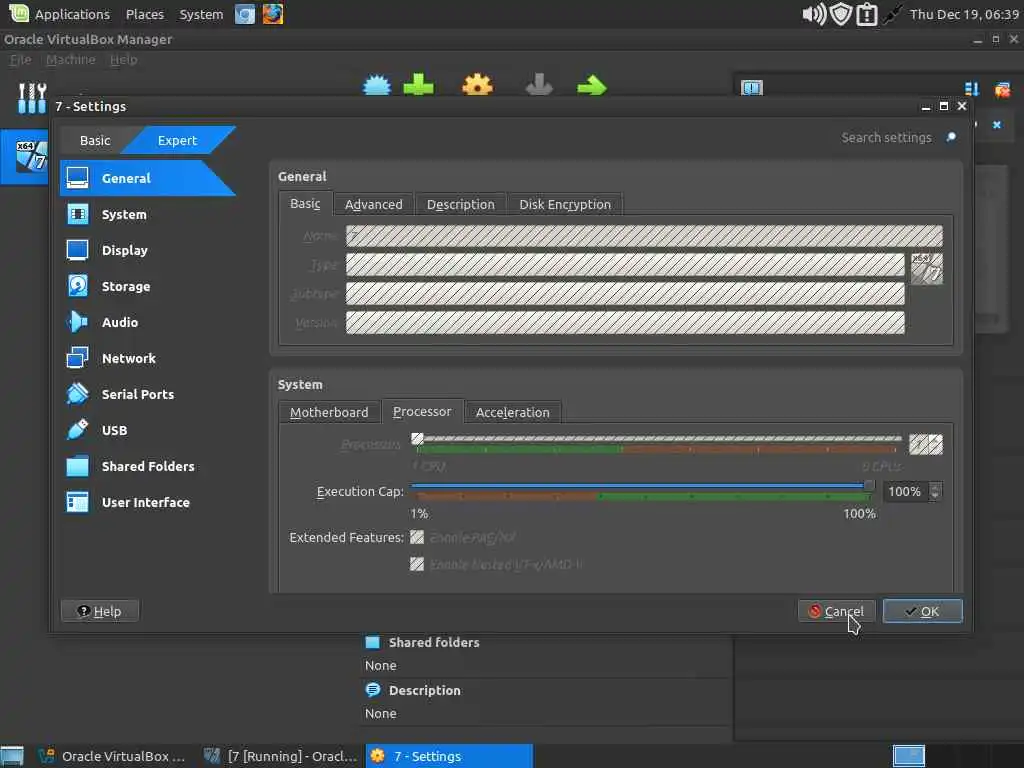Click the search magnifier icon in settings
Screen dimensions: 1024x768
click(x=952, y=137)
